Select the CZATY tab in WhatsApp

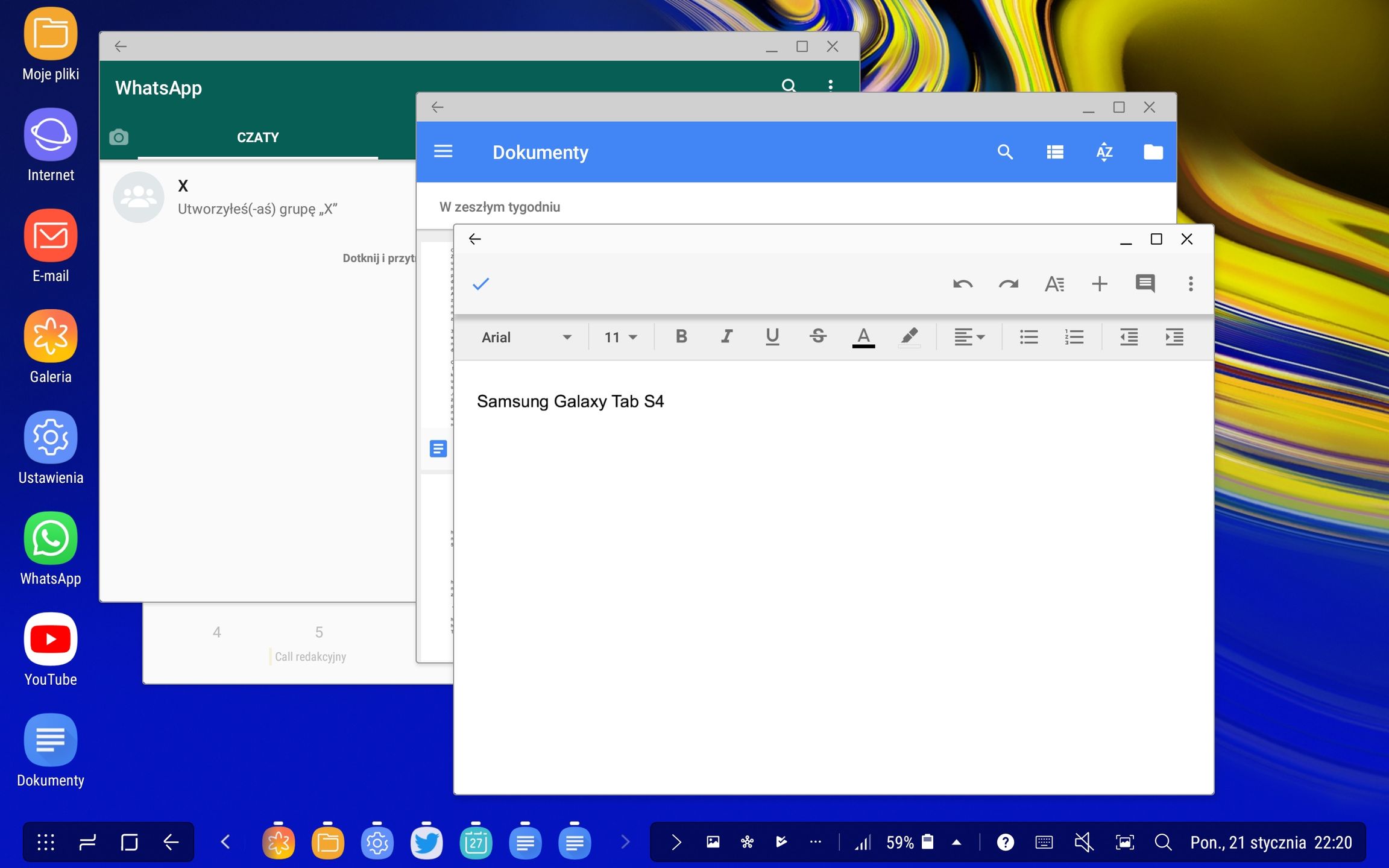click(258, 138)
